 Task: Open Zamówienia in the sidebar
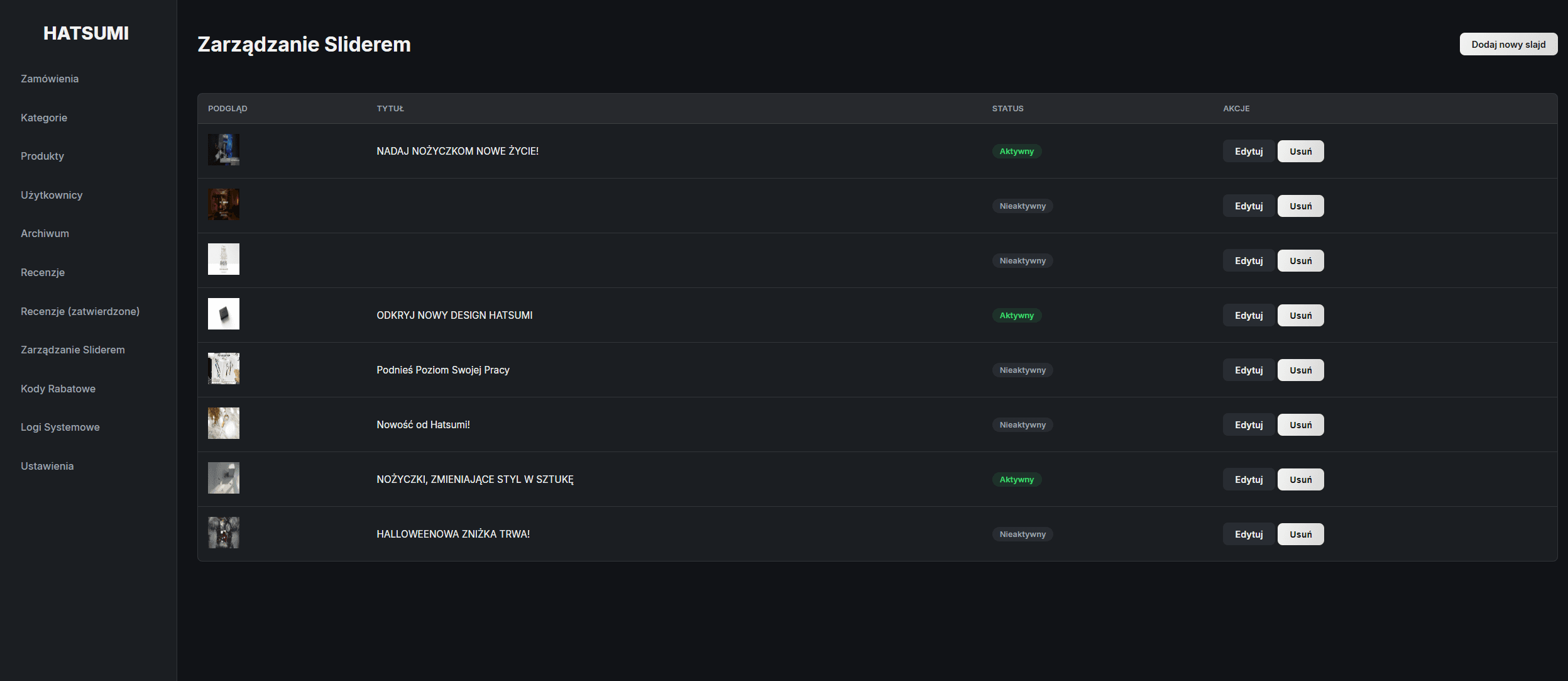coord(50,79)
